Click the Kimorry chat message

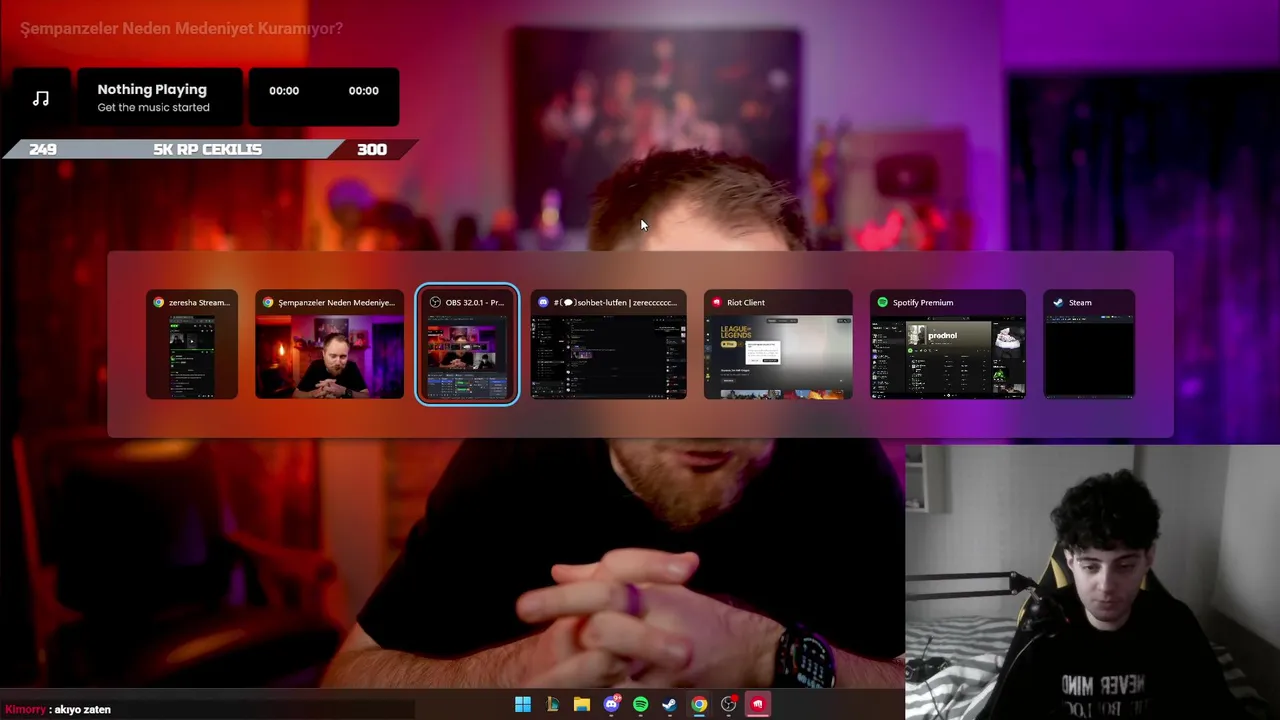(x=58, y=709)
